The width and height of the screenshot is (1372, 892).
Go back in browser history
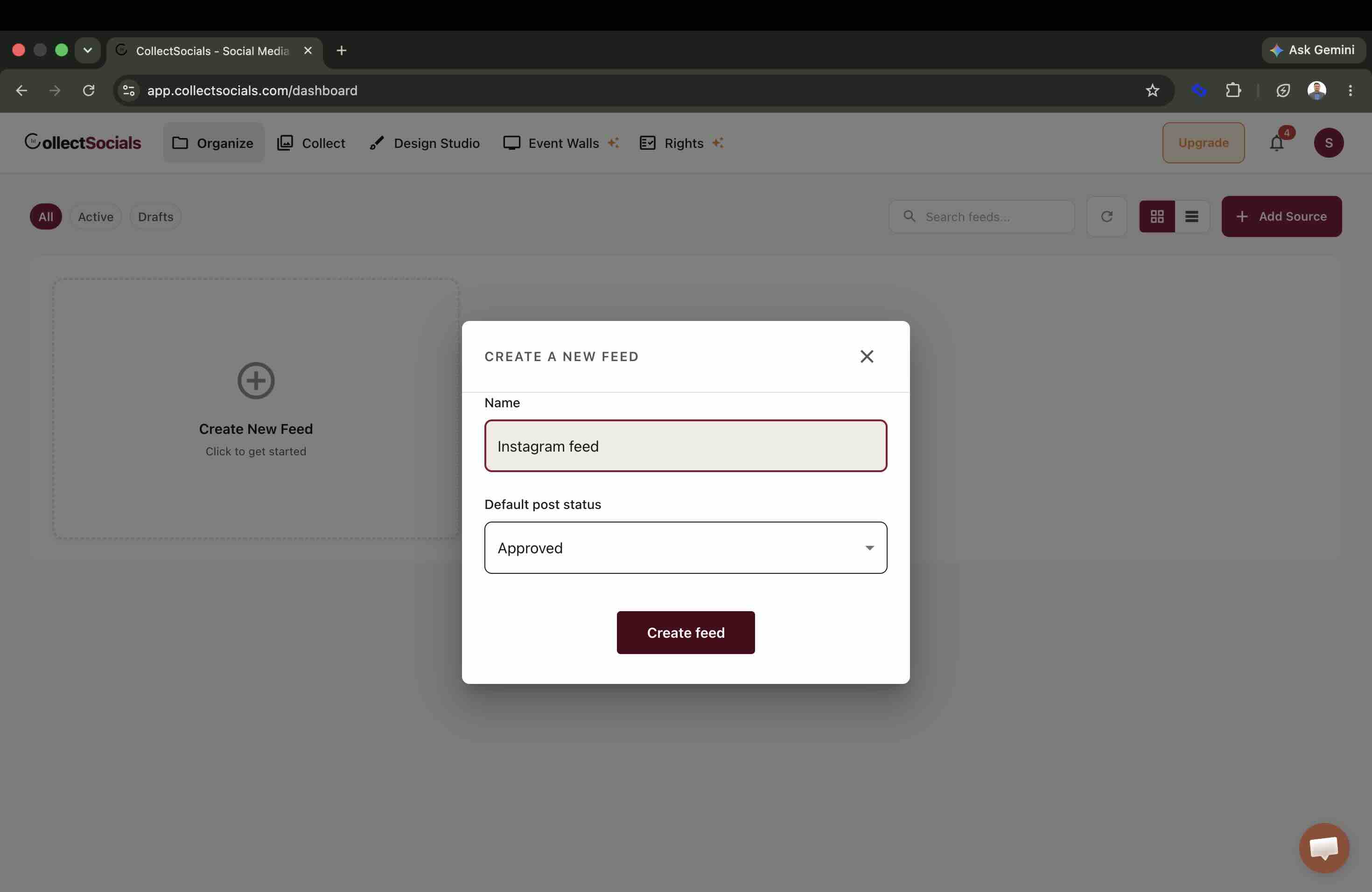tap(21, 91)
